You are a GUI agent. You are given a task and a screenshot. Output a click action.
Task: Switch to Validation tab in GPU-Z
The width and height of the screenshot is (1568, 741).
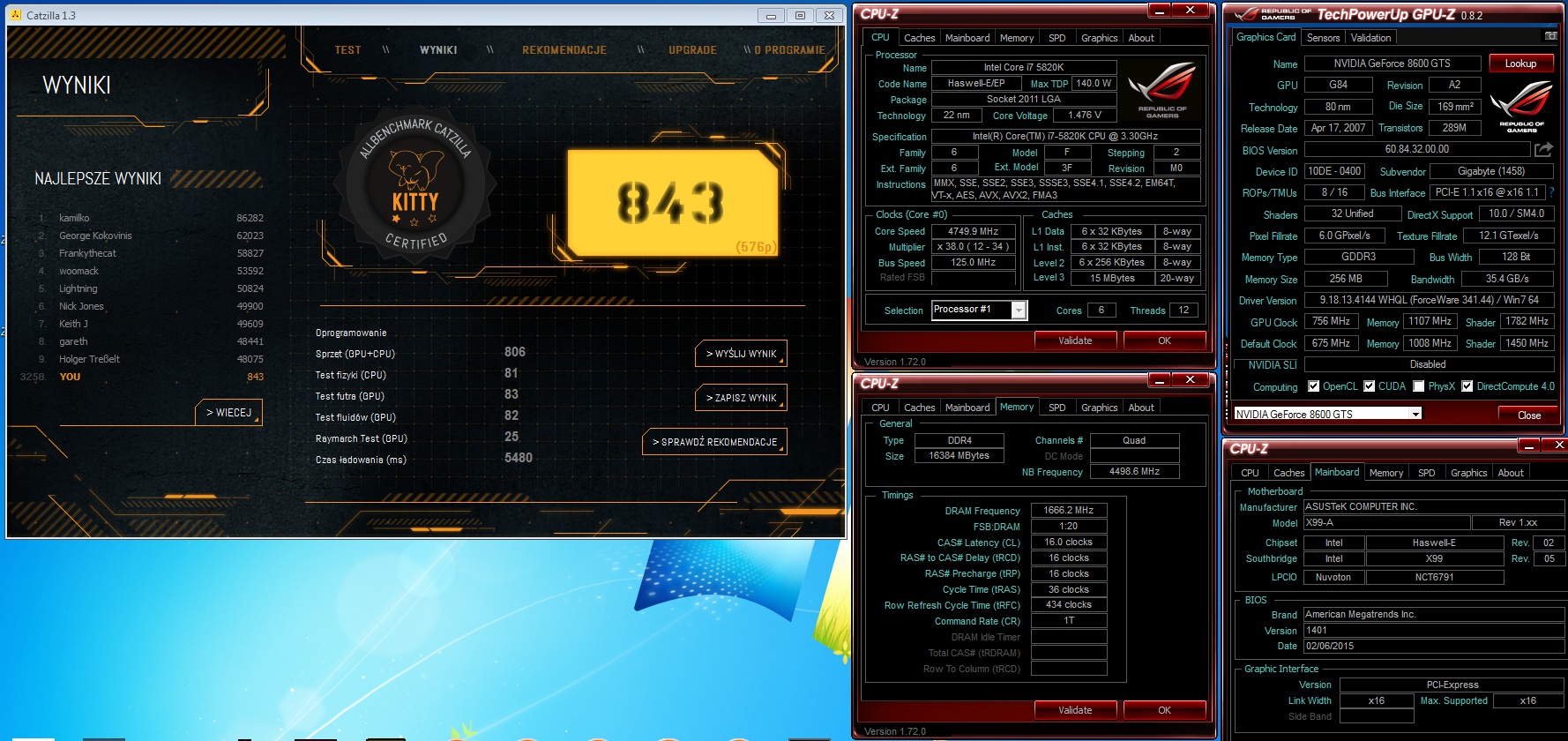(1370, 37)
